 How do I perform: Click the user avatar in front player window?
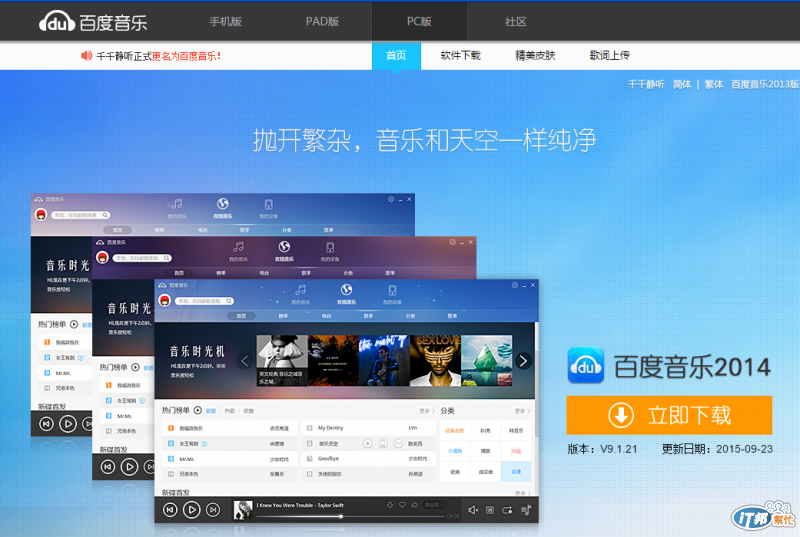click(164, 300)
